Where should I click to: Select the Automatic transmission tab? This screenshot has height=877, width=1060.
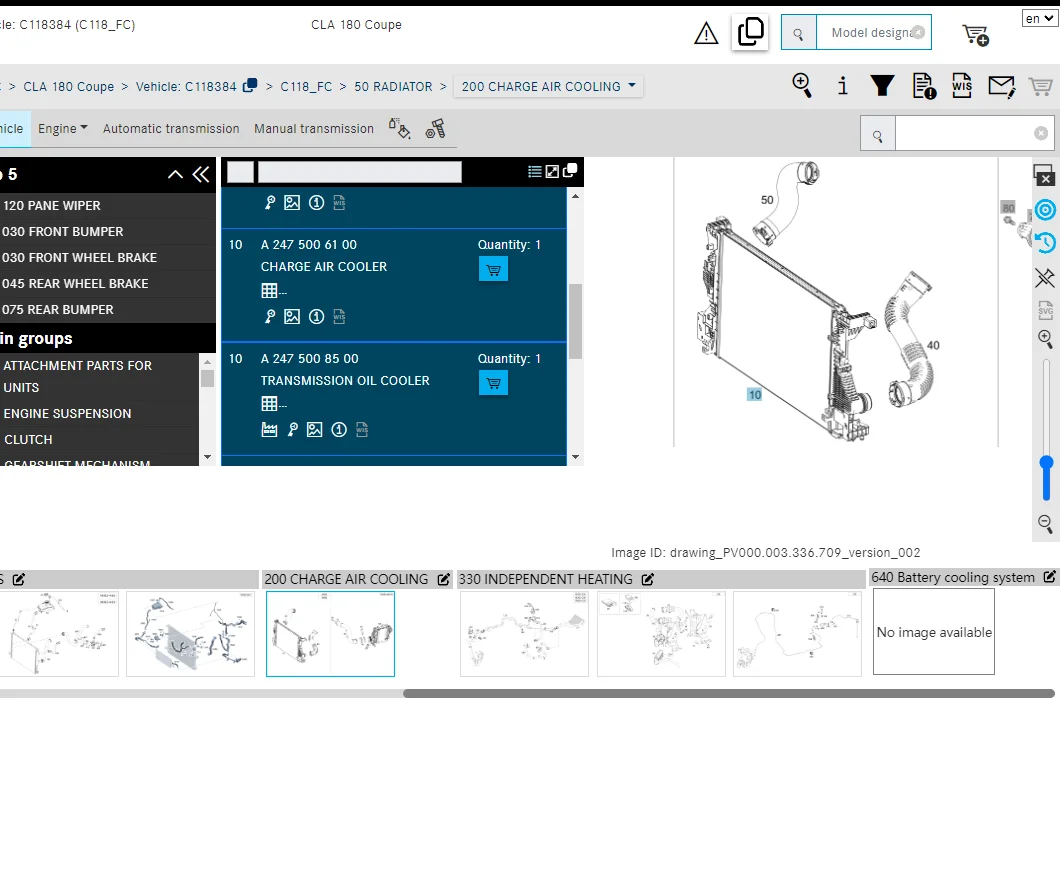click(x=171, y=128)
